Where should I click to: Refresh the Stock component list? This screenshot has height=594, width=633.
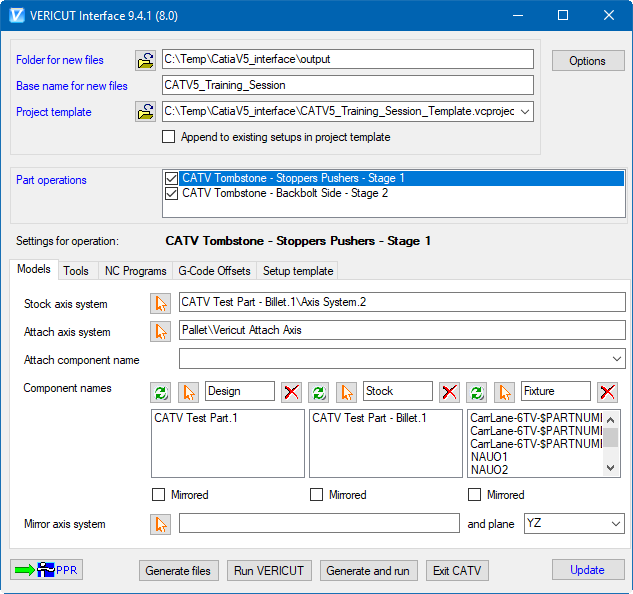319,393
